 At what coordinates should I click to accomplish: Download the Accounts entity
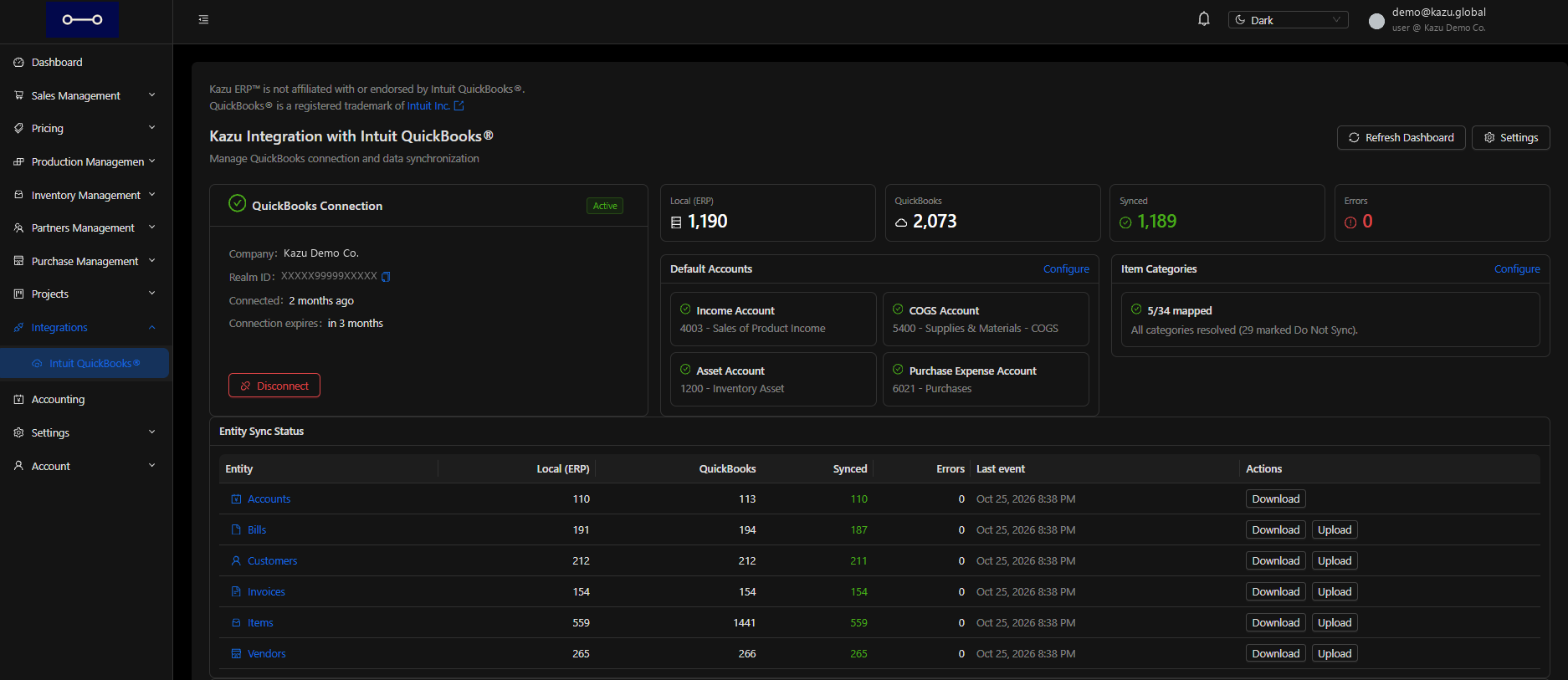1275,499
